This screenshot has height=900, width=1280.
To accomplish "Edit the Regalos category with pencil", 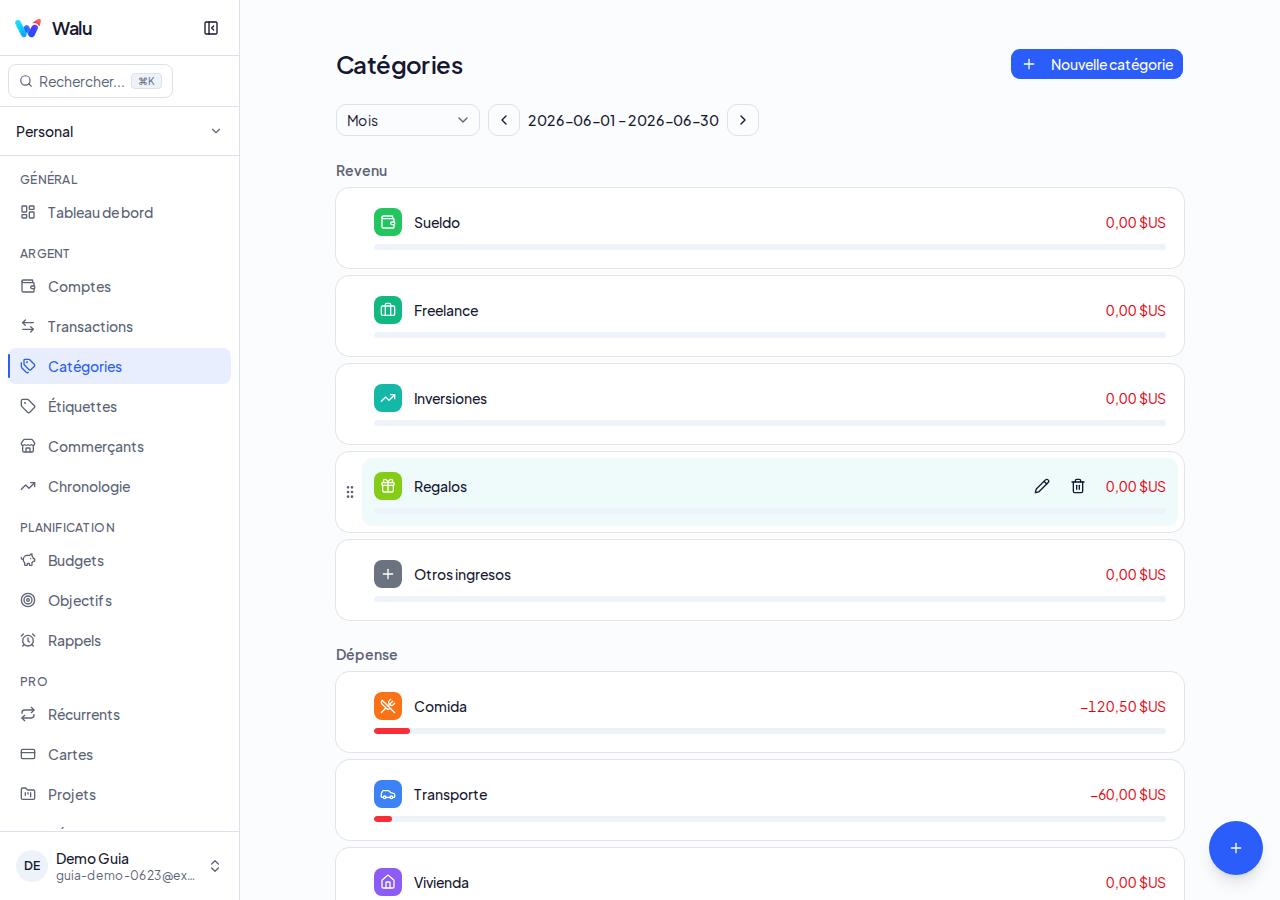I will 1042,486.
